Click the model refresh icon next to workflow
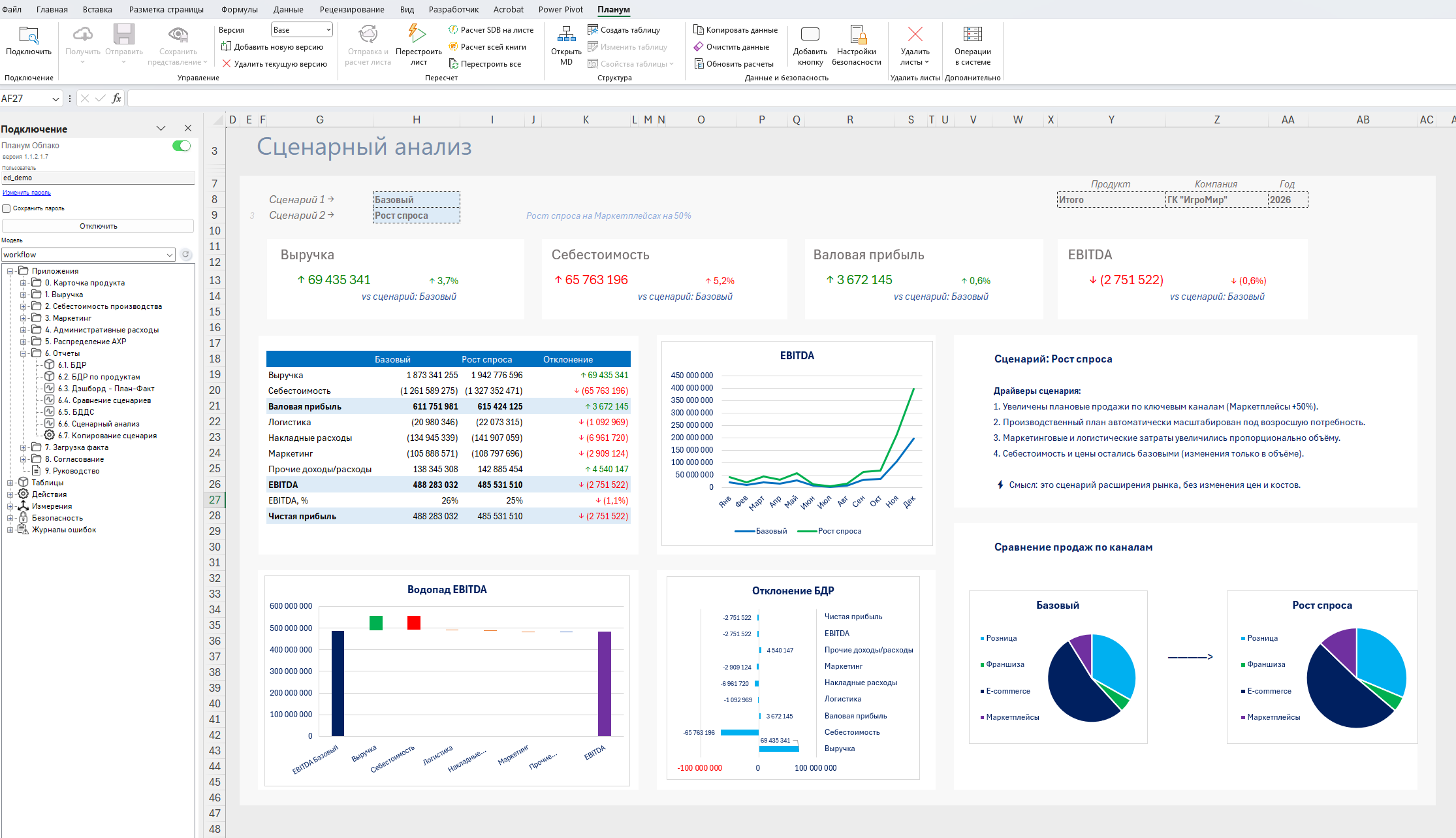 (186, 255)
